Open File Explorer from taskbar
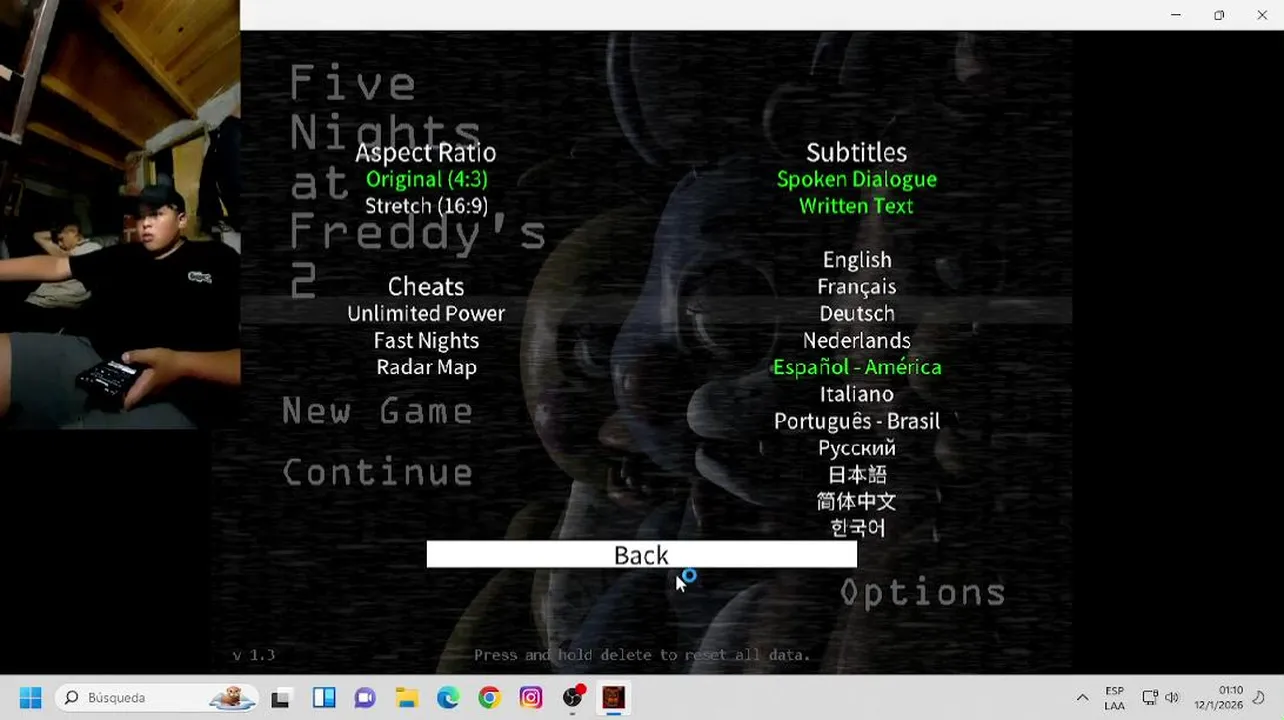 pyautogui.click(x=407, y=698)
